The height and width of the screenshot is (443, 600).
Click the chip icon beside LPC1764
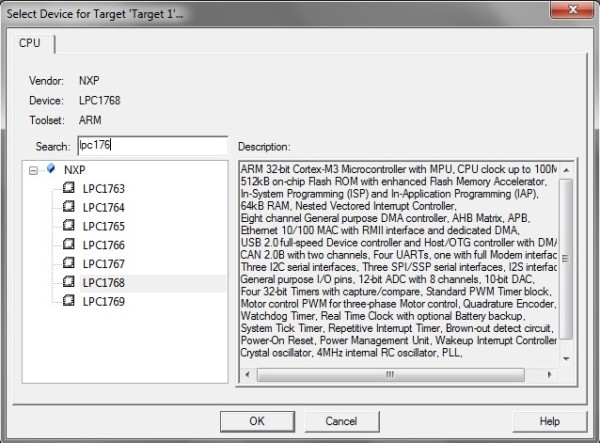point(69,207)
